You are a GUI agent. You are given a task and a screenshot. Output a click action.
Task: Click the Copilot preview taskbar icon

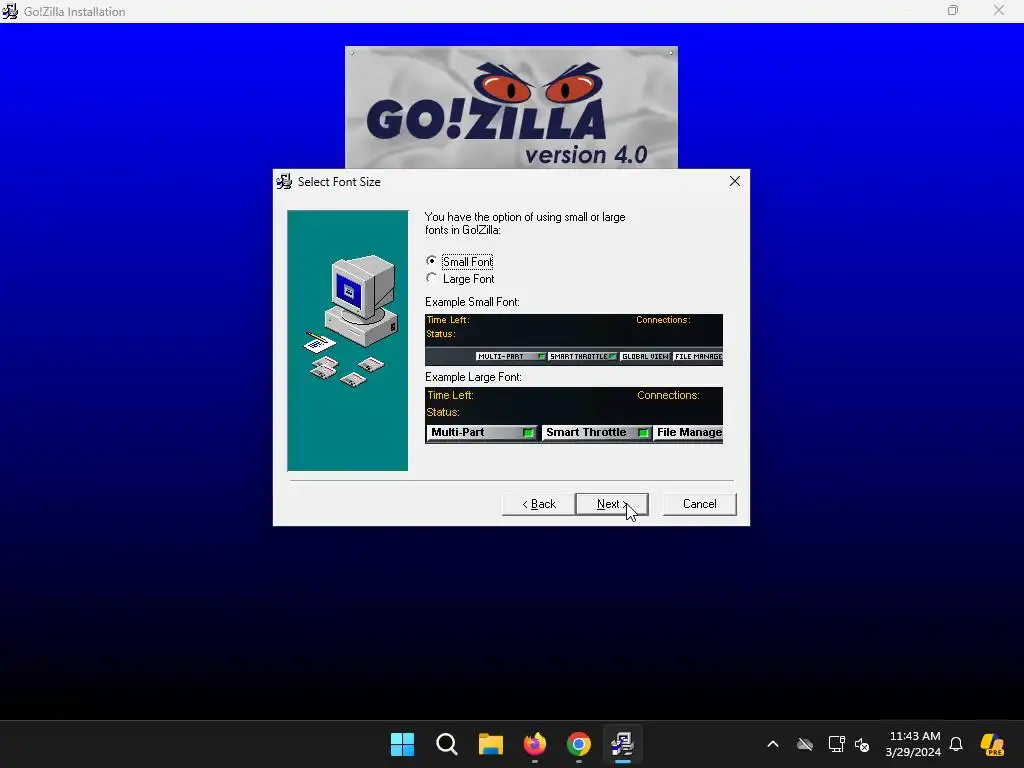coord(992,744)
